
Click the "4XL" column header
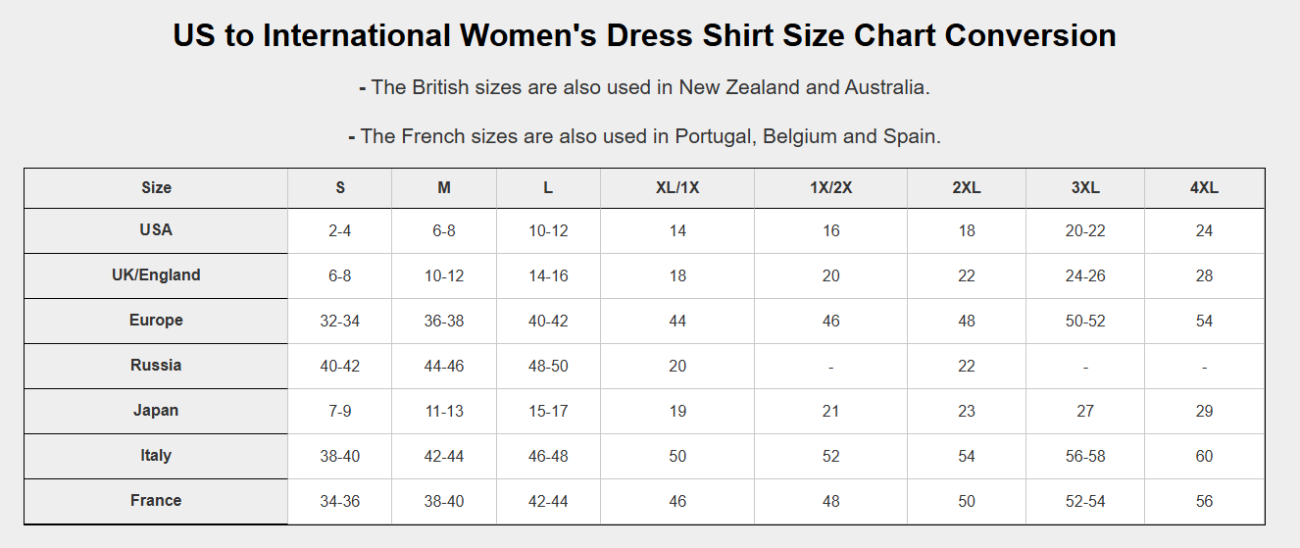[x=1204, y=188]
